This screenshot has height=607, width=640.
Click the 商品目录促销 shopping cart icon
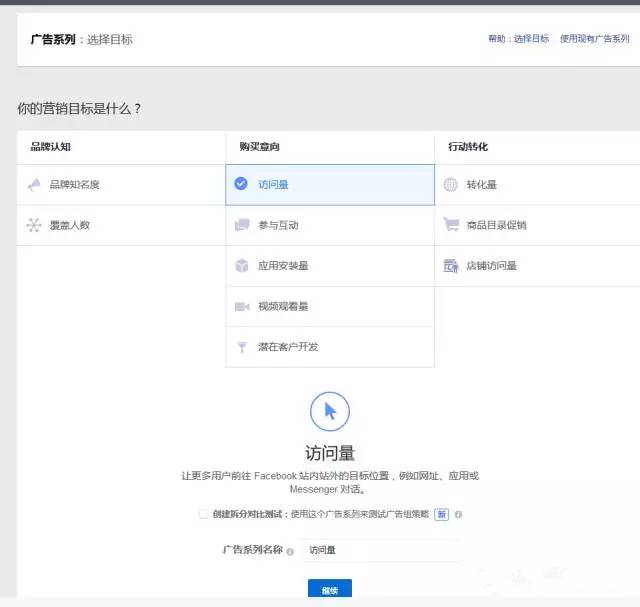point(451,225)
